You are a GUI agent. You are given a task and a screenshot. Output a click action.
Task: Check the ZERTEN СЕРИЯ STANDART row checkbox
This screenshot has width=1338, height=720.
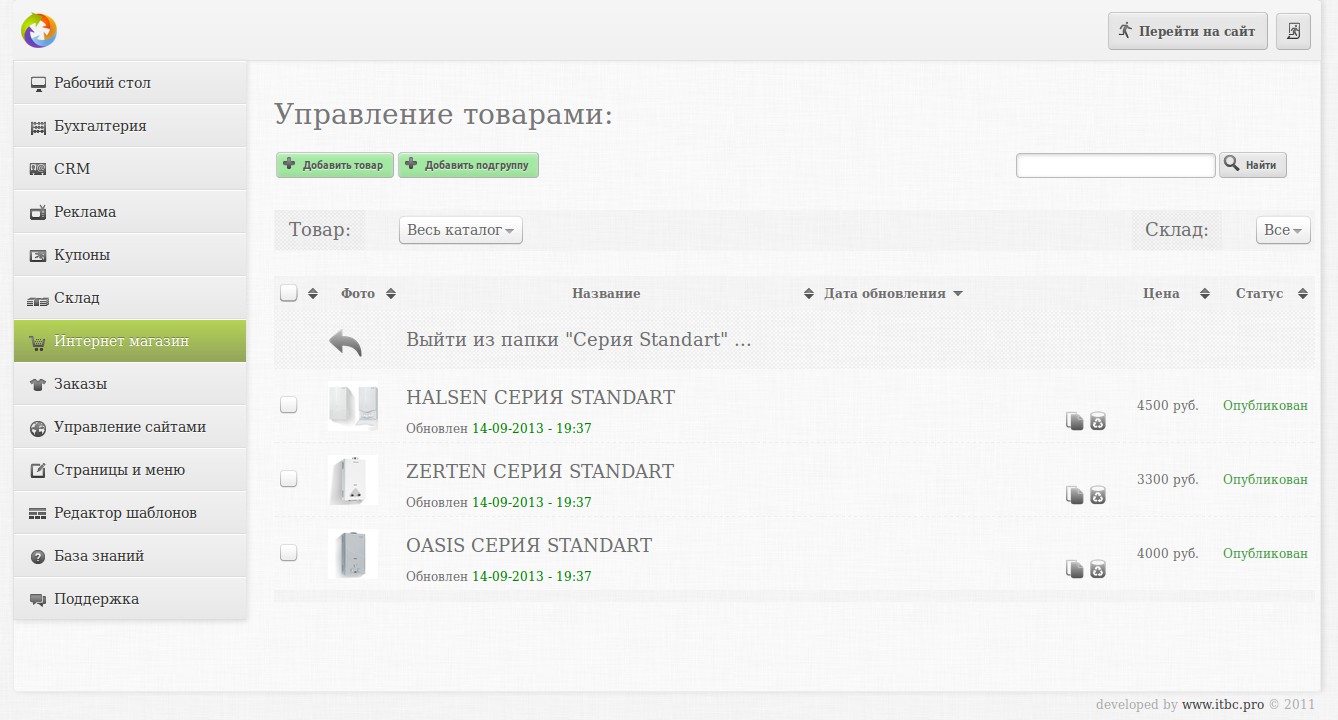[289, 479]
